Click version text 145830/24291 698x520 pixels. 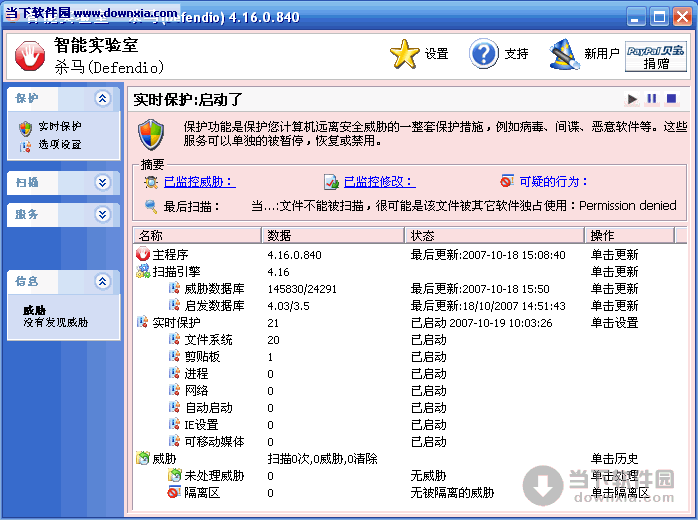point(302,289)
